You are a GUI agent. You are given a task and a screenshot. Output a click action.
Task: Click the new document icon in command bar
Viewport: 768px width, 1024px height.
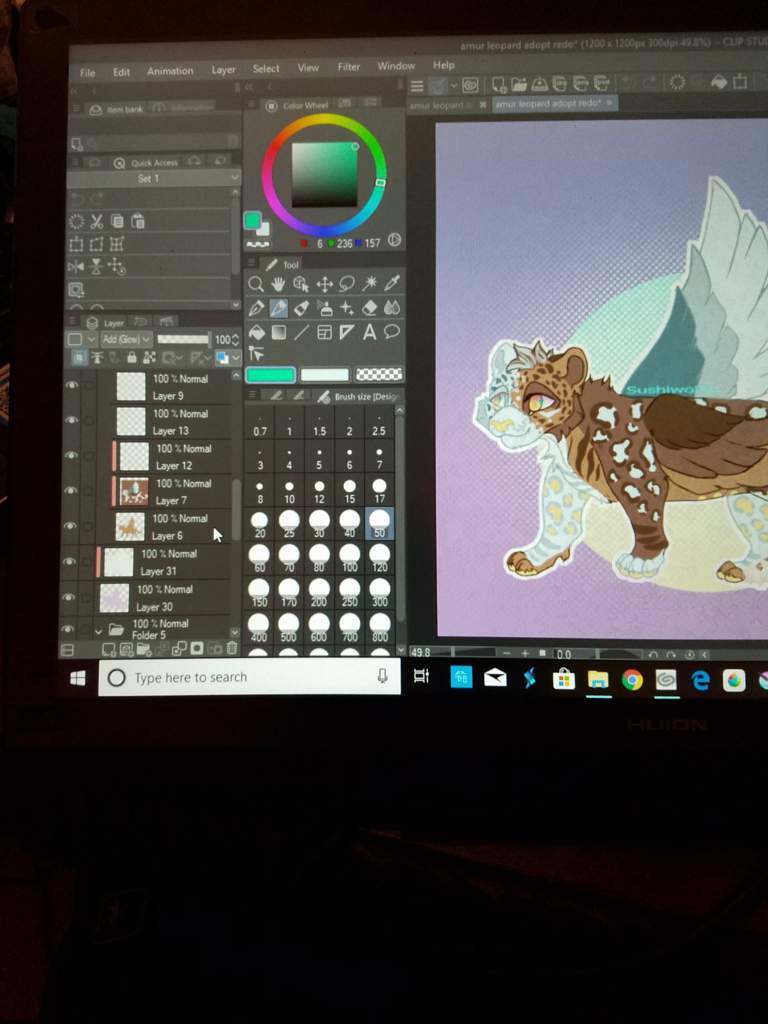point(499,84)
